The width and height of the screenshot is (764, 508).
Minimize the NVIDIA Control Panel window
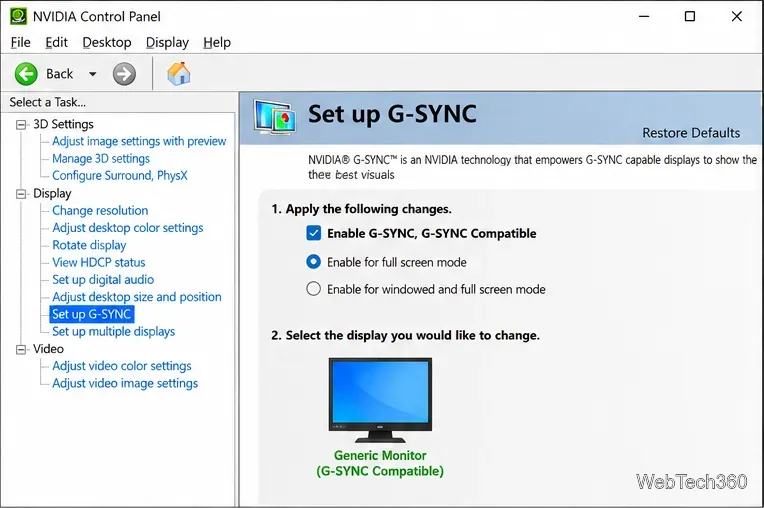tap(644, 17)
